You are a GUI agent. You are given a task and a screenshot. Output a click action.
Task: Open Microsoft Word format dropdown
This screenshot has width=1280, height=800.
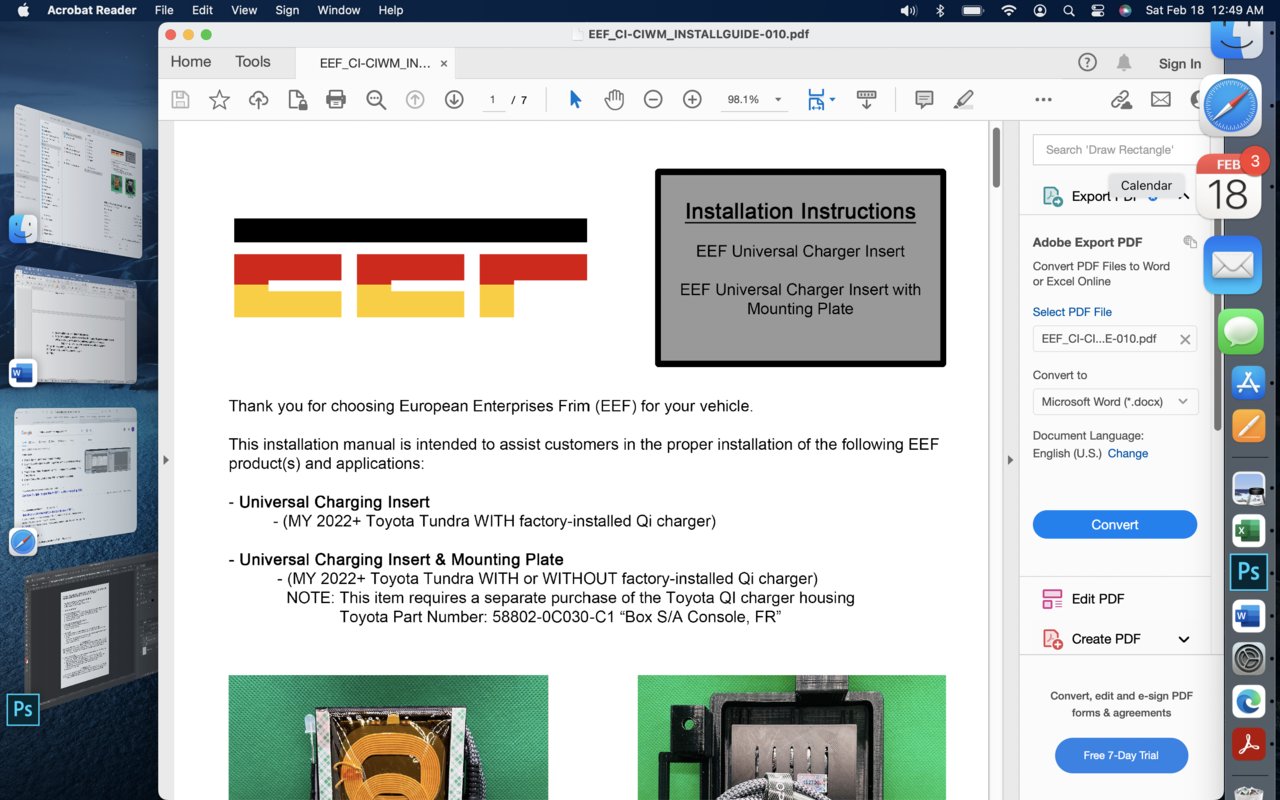pyautogui.click(x=1115, y=401)
